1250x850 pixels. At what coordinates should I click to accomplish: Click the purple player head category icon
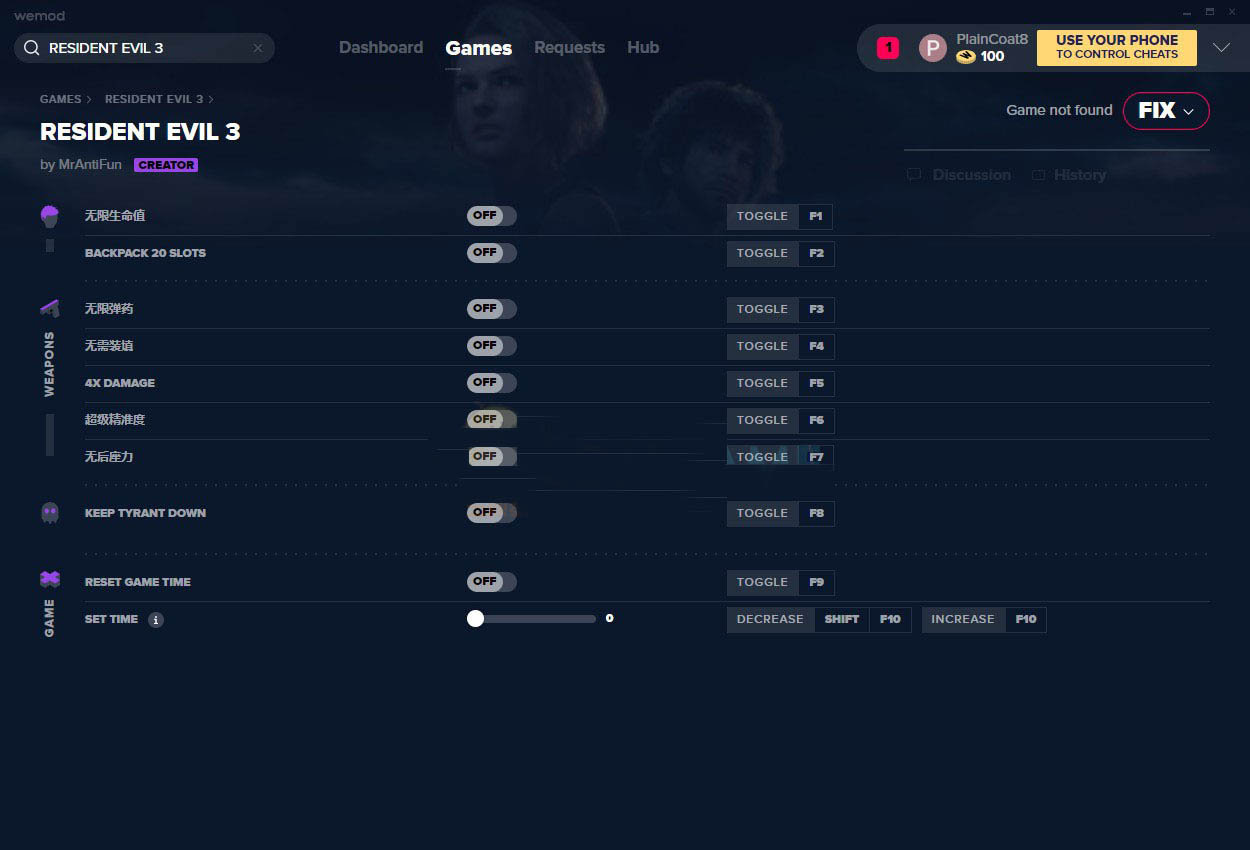49,215
